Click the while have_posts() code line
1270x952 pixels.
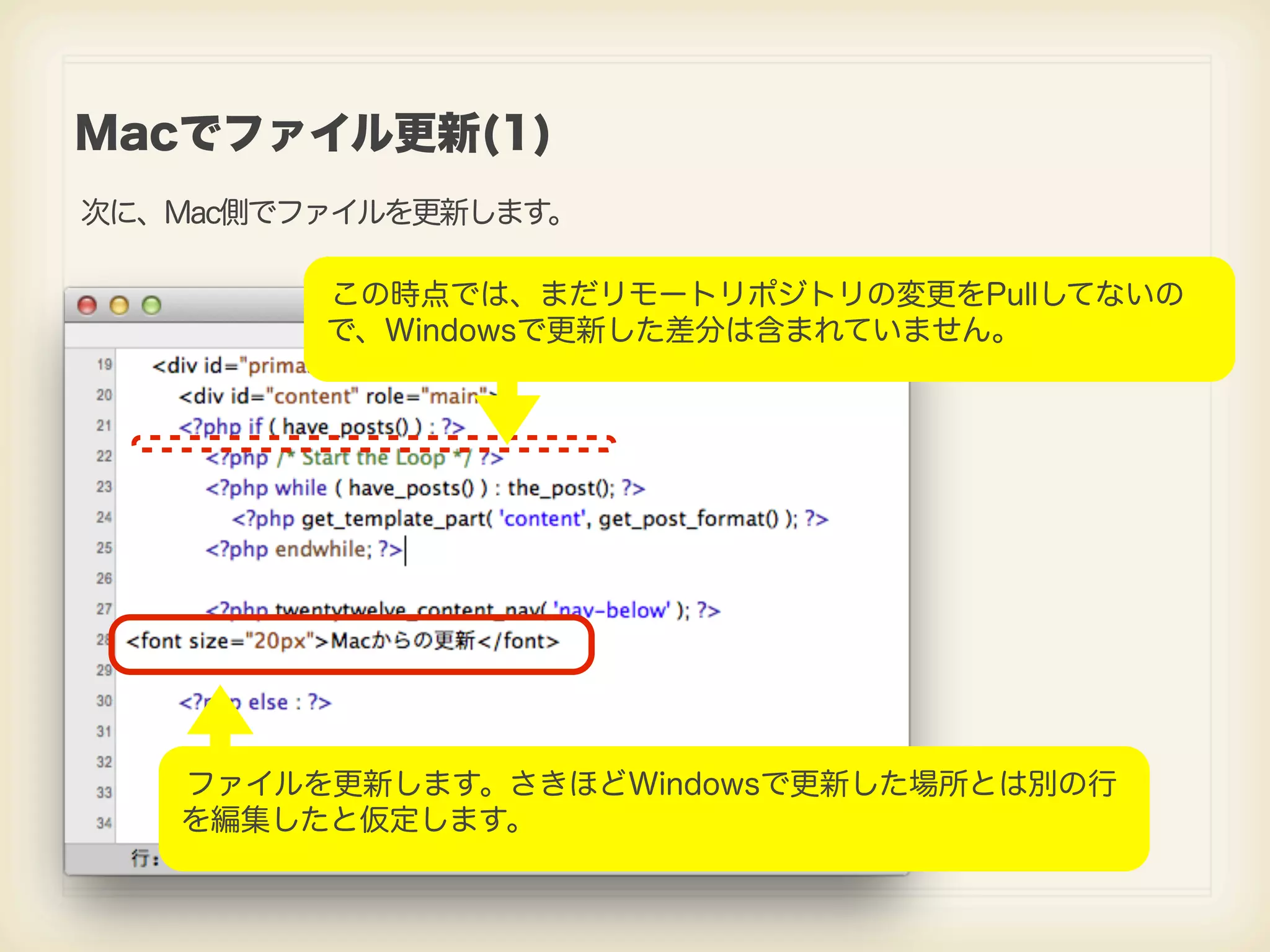pos(425,488)
